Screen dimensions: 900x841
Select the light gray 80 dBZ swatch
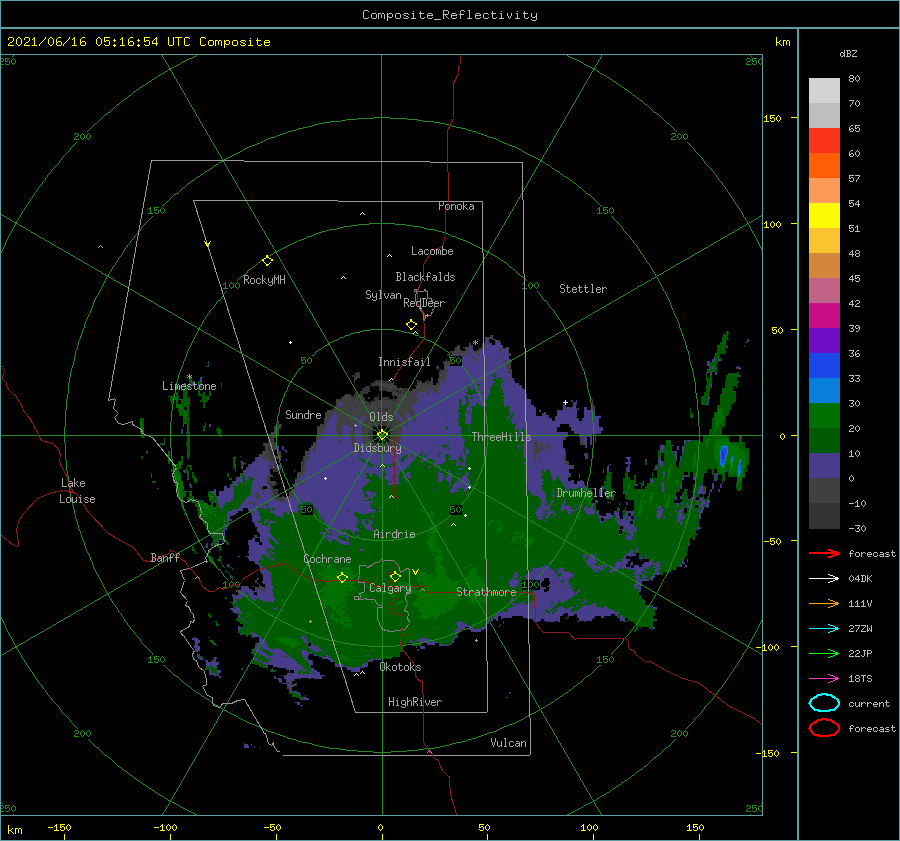tap(824, 91)
